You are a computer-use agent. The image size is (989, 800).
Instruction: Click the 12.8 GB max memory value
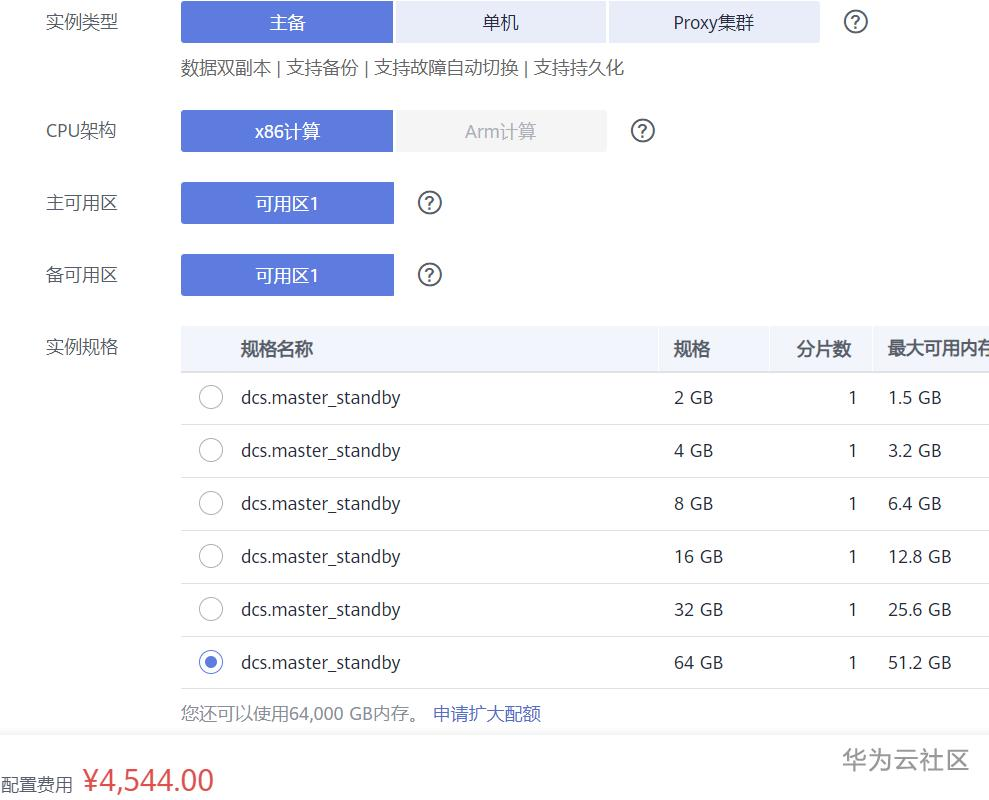(920, 556)
